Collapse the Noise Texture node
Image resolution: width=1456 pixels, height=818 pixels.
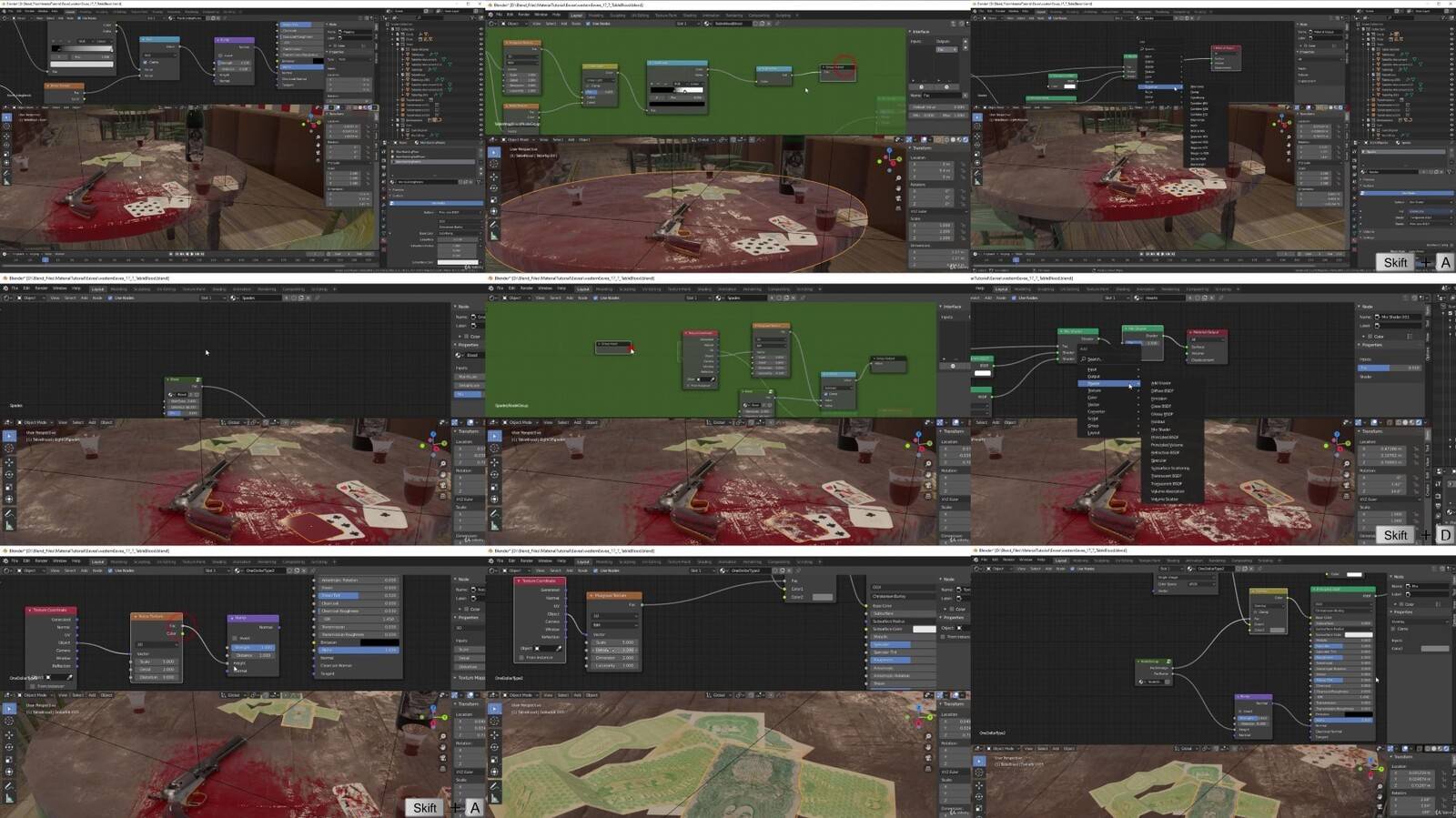tap(136, 616)
